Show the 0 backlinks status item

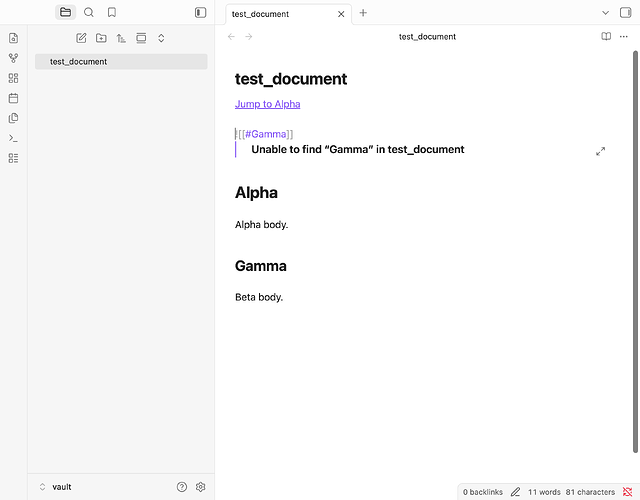click(482, 492)
